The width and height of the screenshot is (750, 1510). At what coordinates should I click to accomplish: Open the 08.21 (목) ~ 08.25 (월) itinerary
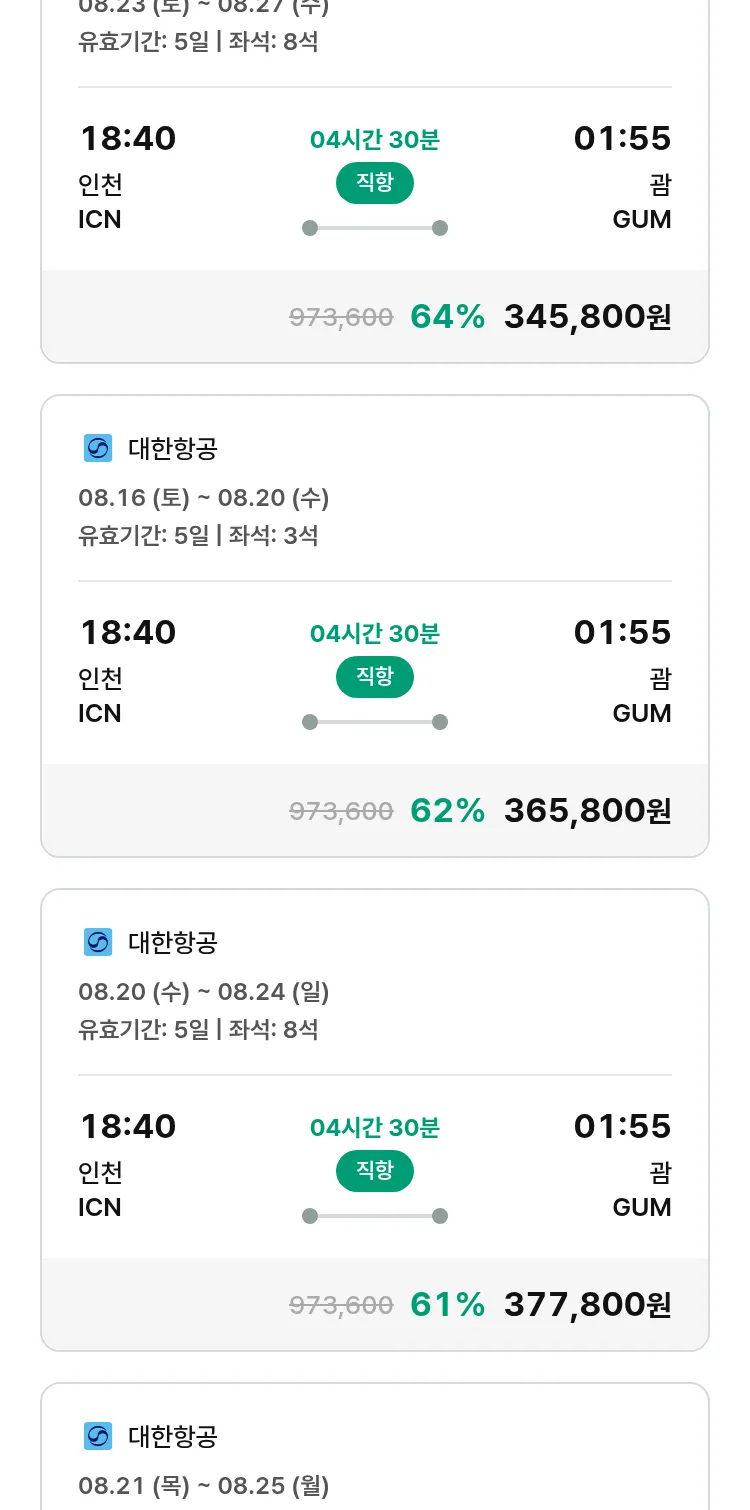204,1486
